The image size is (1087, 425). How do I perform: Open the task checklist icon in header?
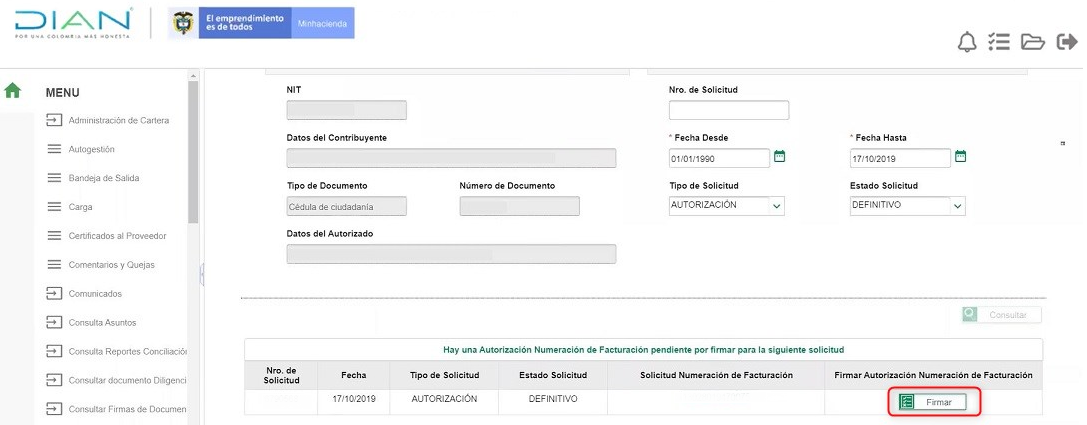pyautogui.click(x=999, y=42)
